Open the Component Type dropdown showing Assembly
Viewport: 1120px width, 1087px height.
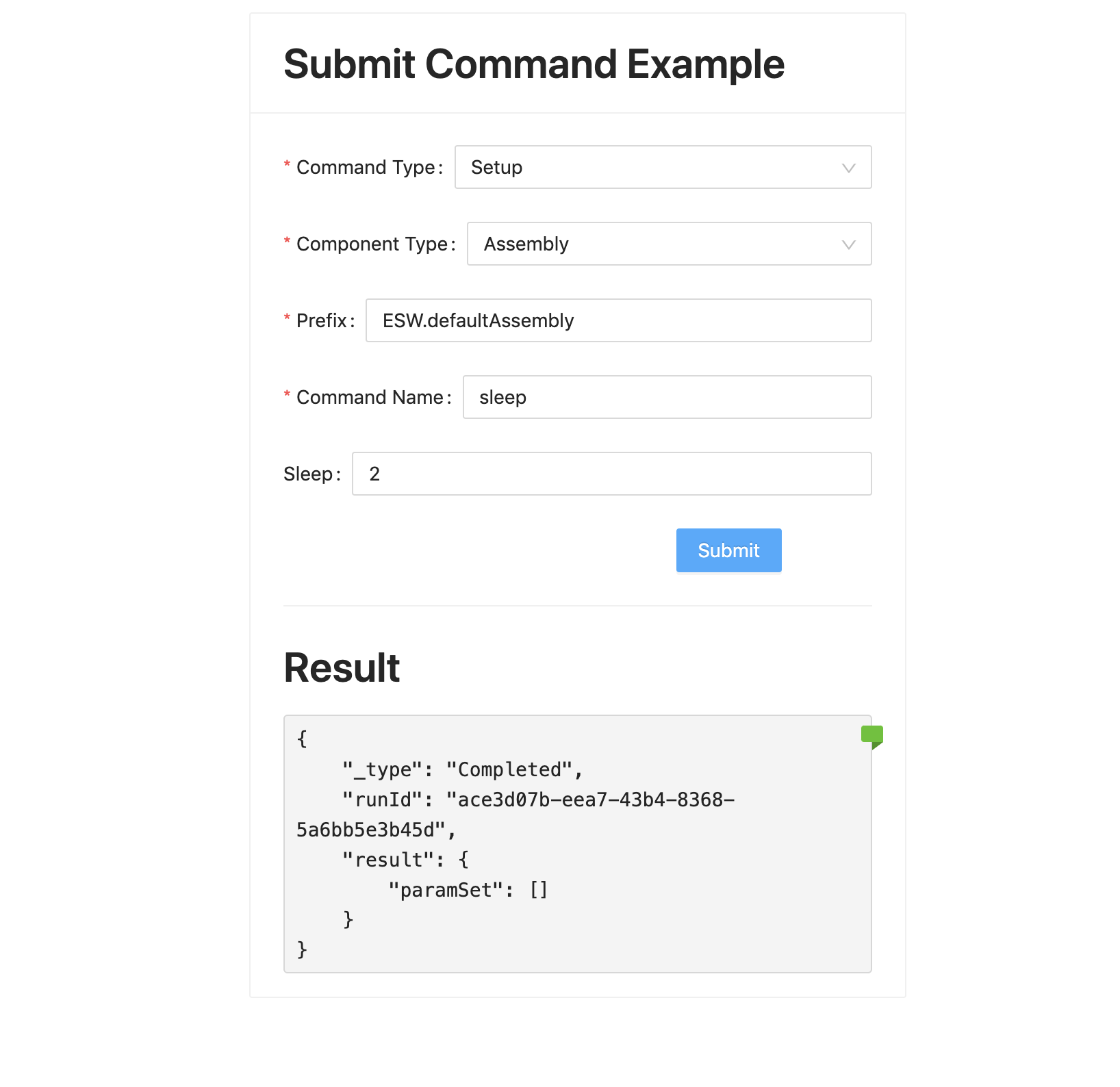tap(669, 244)
